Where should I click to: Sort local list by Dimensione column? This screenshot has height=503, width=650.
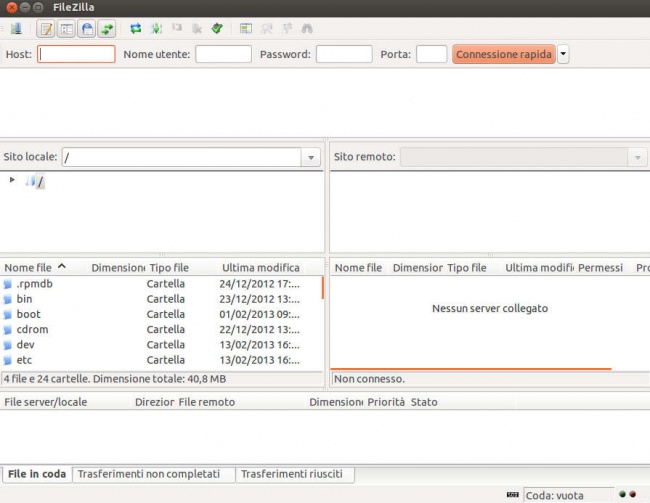[x=118, y=268]
